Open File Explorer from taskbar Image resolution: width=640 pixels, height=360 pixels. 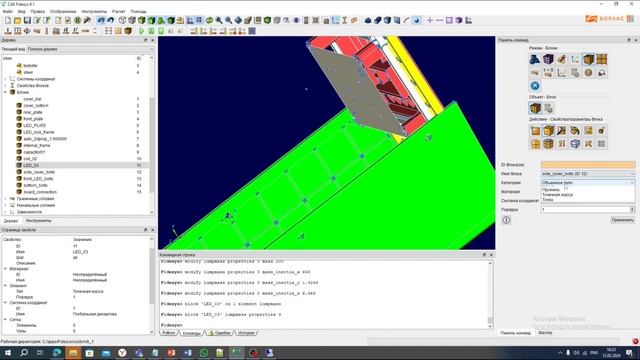tap(73, 353)
